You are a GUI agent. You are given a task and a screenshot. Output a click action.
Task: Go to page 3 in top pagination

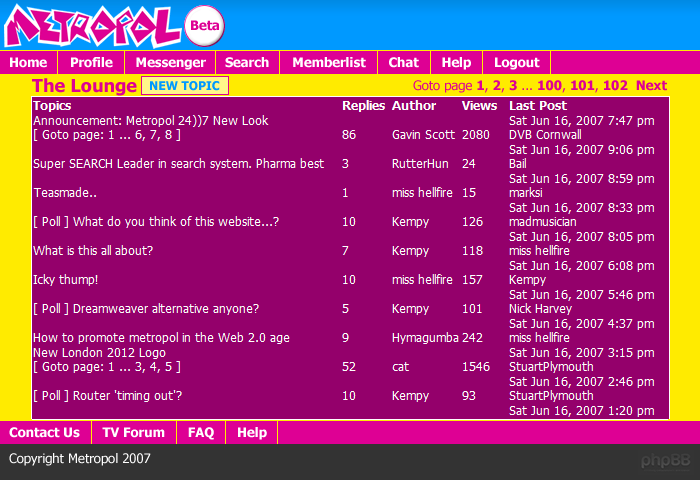pyautogui.click(x=513, y=85)
